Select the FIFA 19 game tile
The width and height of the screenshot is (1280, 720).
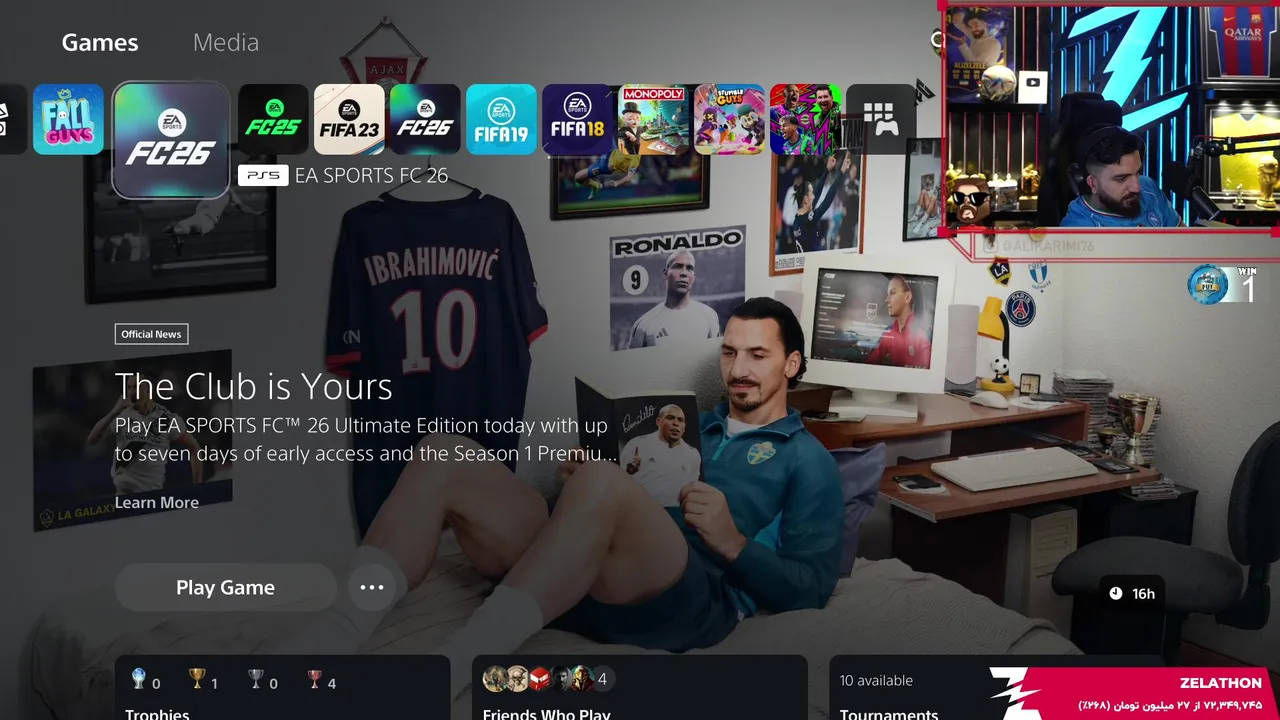pyautogui.click(x=501, y=119)
